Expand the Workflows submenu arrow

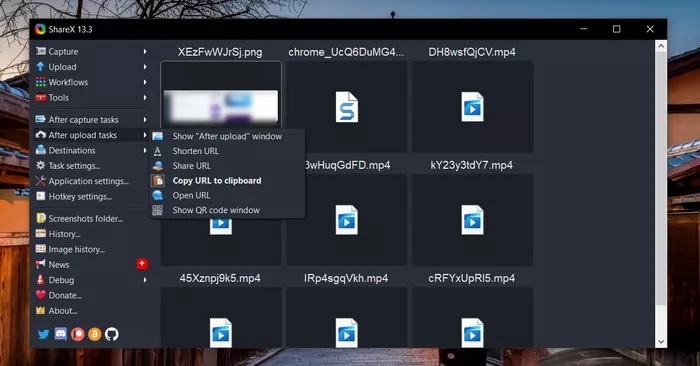(x=145, y=82)
